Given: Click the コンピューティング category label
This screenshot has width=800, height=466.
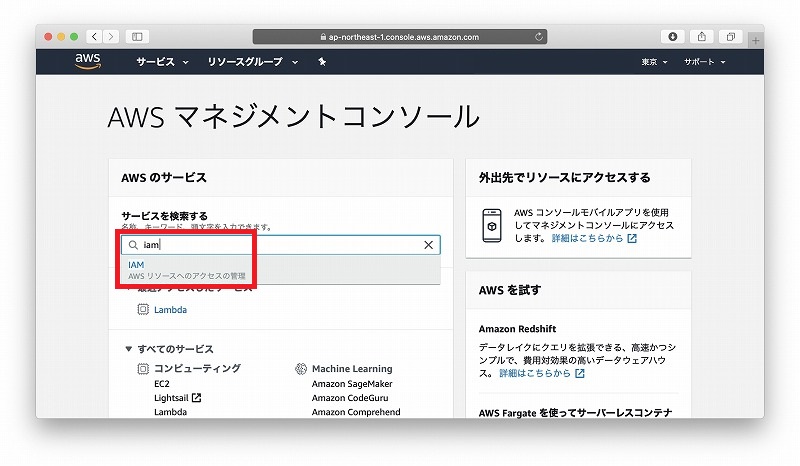Looking at the screenshot, I should (197, 369).
